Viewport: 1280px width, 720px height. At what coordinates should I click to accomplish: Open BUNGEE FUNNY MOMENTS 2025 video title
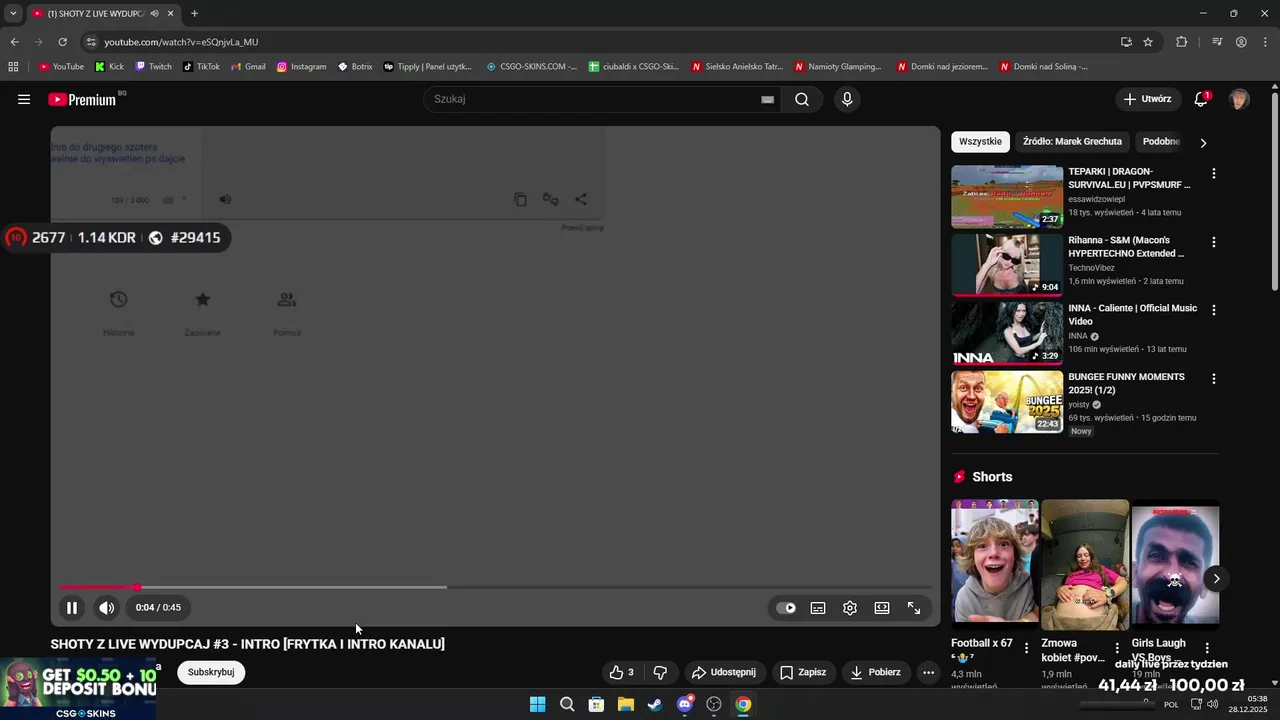coord(1126,383)
